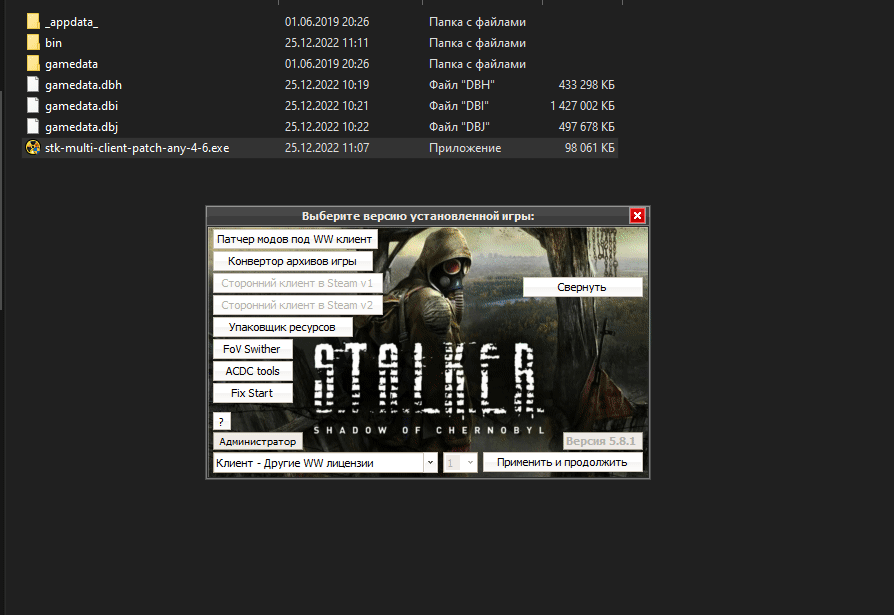The width and height of the screenshot is (894, 615).
Task: Click the Fix Start button
Action: (x=252, y=393)
